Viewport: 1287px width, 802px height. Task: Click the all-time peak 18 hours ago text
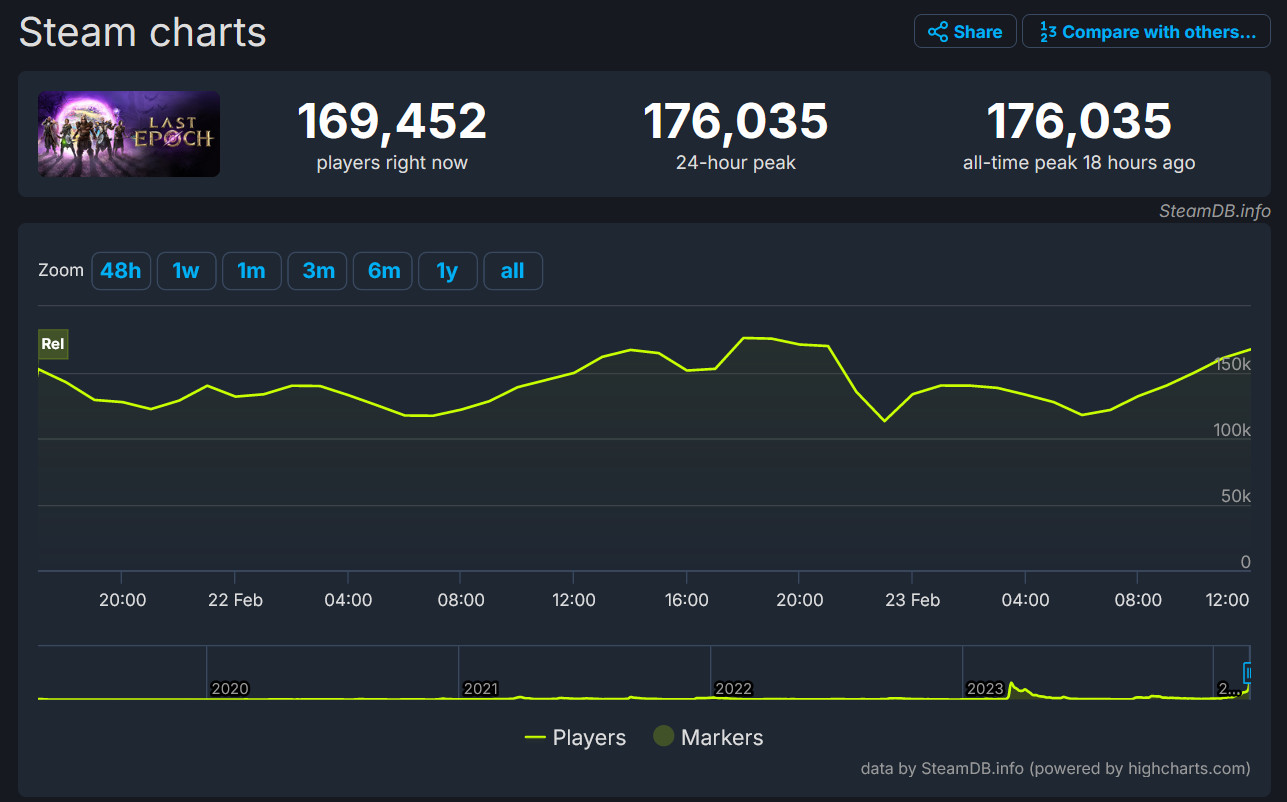(x=1079, y=162)
